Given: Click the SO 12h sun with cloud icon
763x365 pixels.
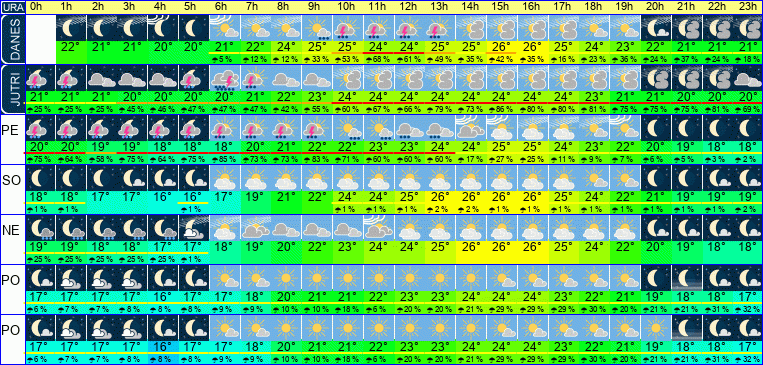Looking at the screenshot, I should tap(407, 178).
